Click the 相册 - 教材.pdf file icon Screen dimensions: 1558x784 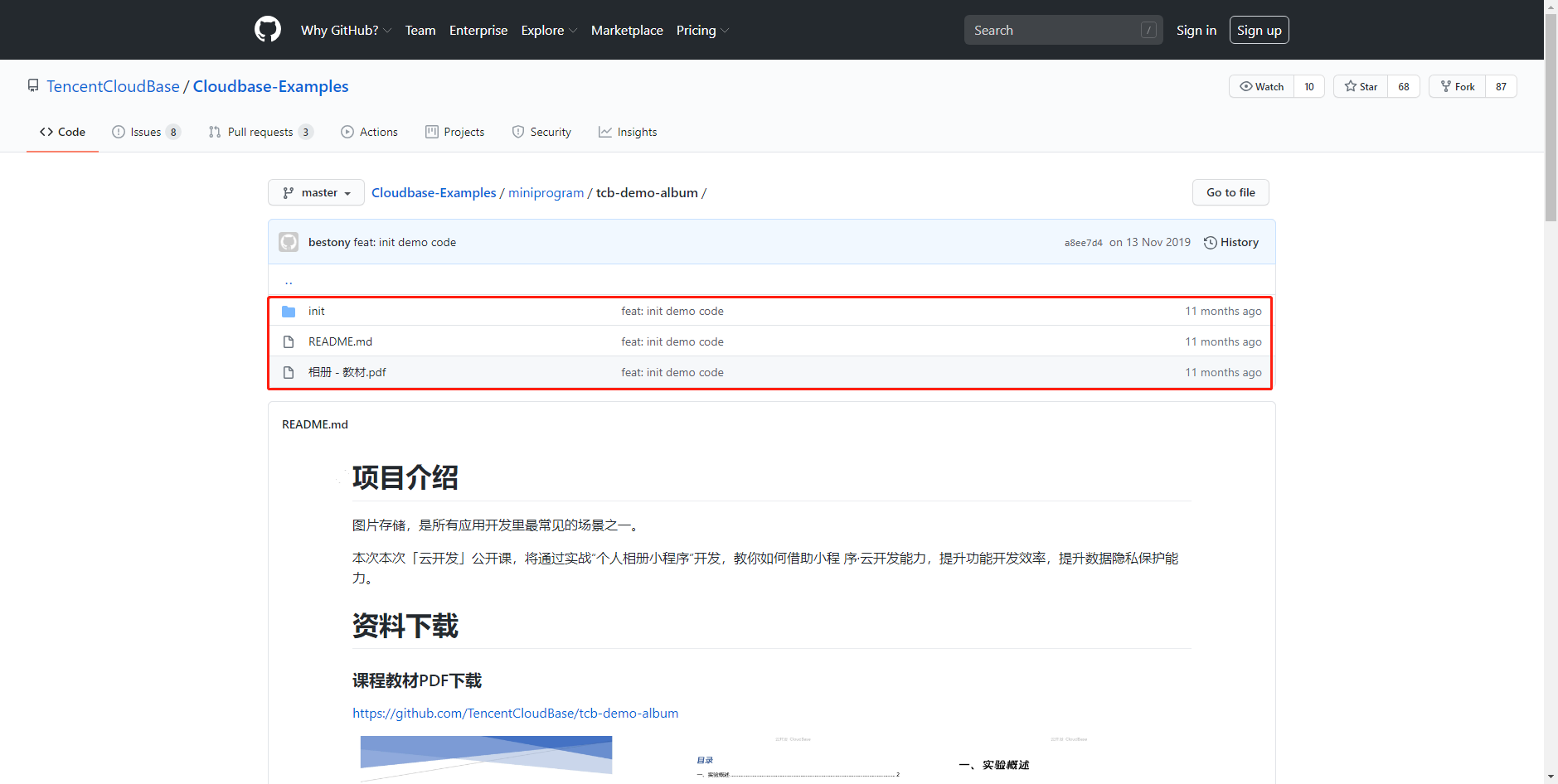[289, 373]
